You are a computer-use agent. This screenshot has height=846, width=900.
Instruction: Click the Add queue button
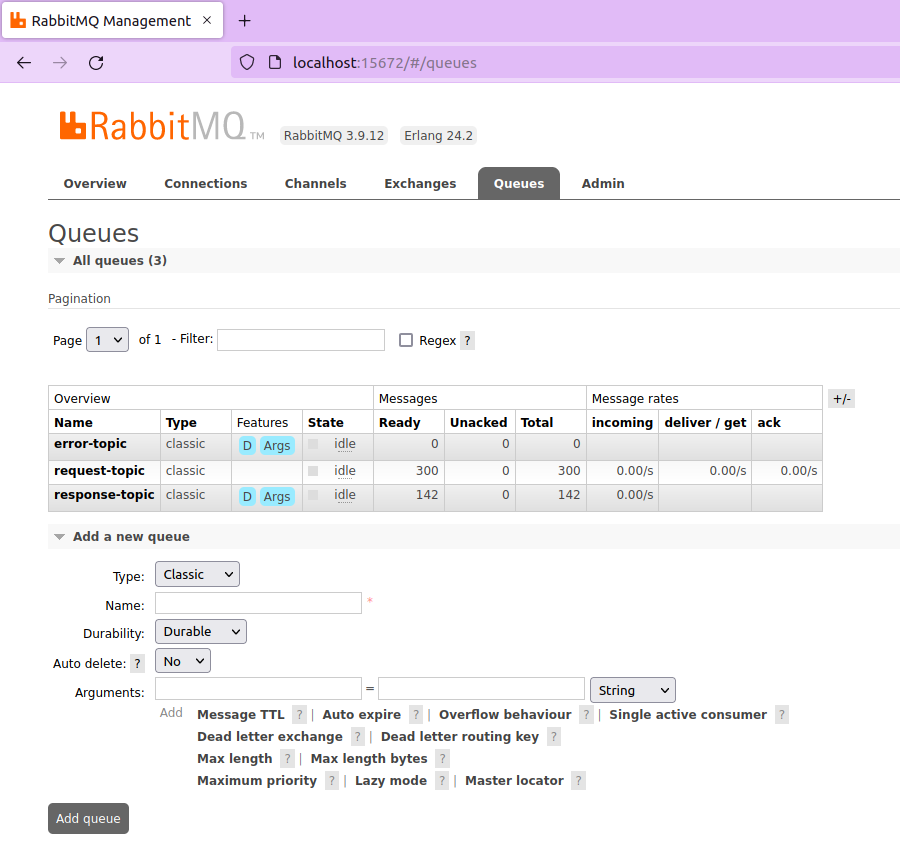coord(88,818)
